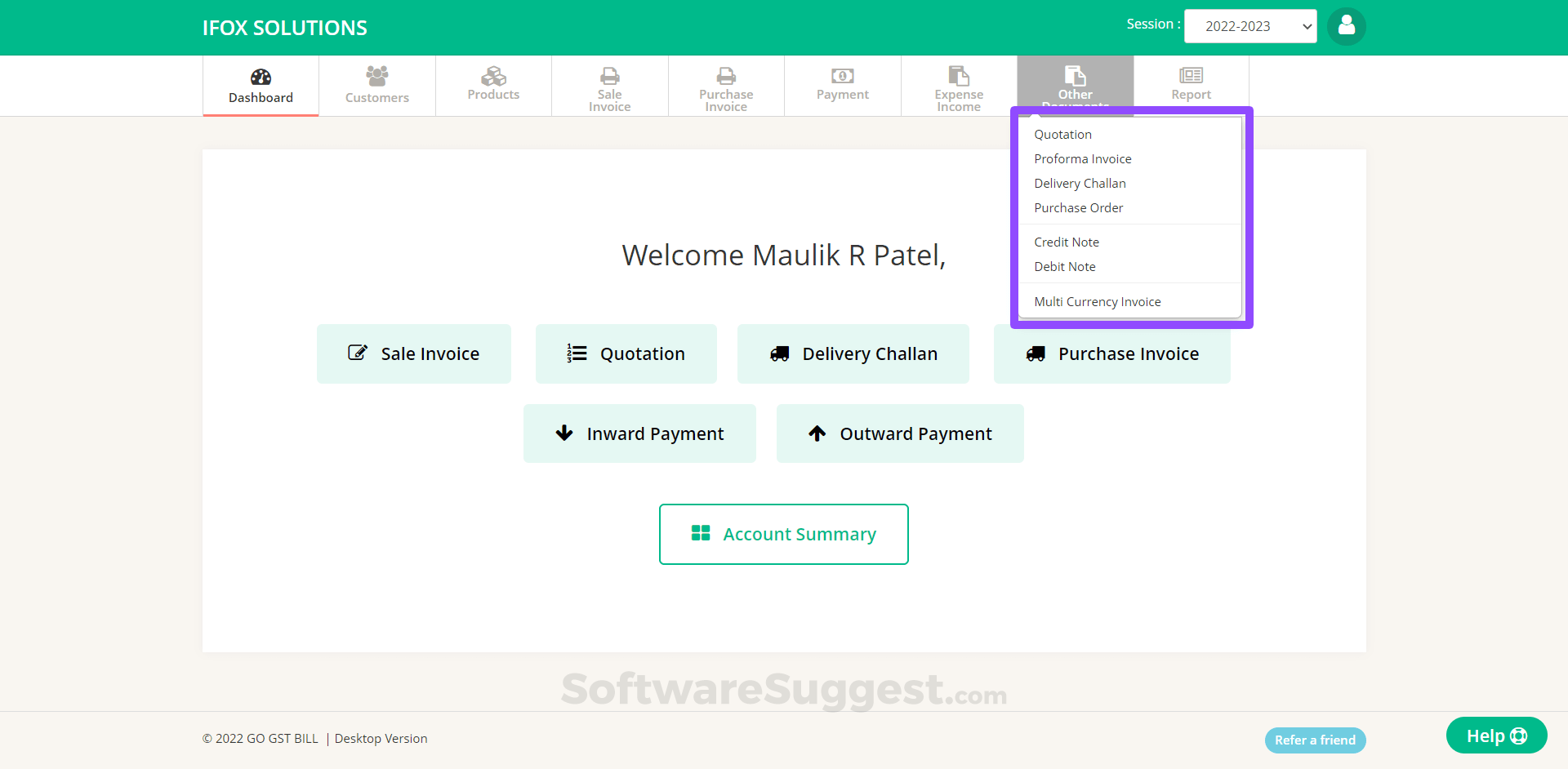Click the Sale Invoice printer icon
The width and height of the screenshot is (1568, 769).
[610, 74]
